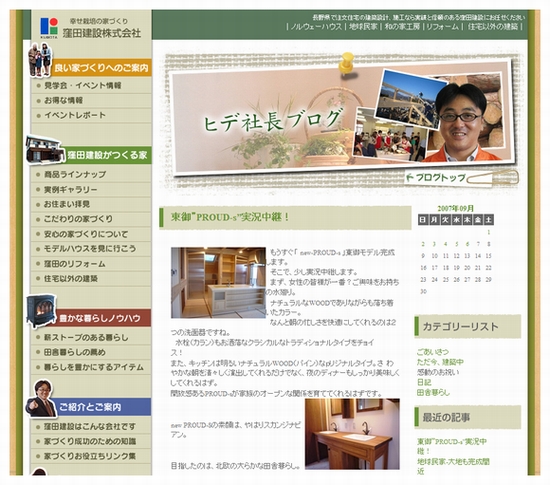Open the 窪田建設がつくる家 section header

pyautogui.click(x=108, y=155)
